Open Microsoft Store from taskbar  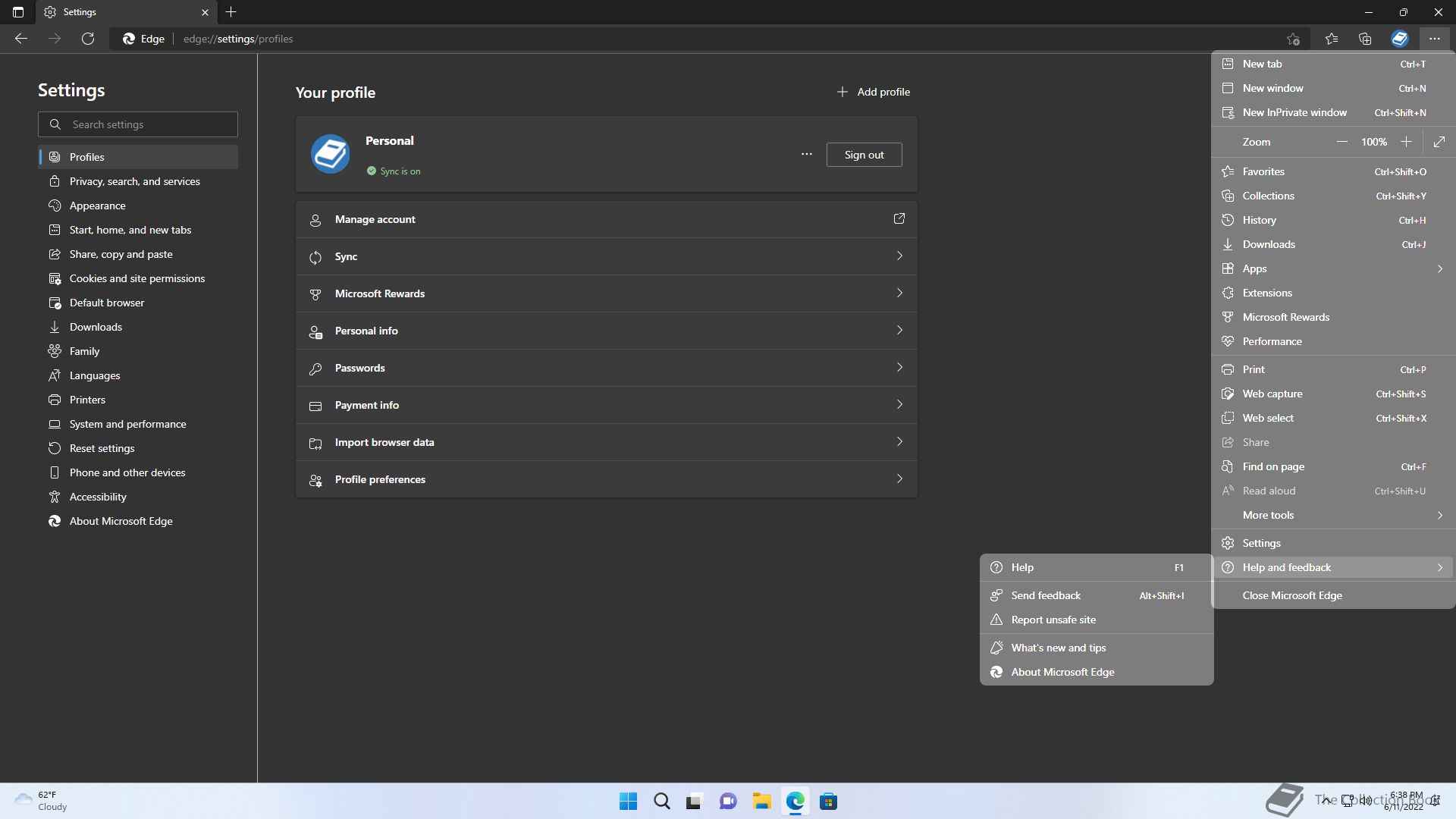[829, 802]
